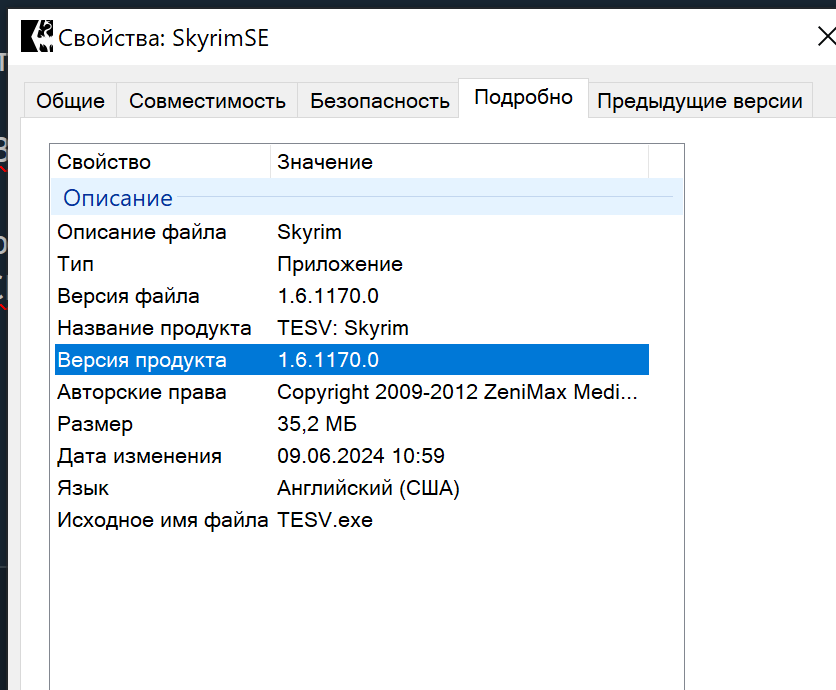The image size is (836, 690).
Task: Select the Исходное имя файла label
Action: [x=162, y=520]
